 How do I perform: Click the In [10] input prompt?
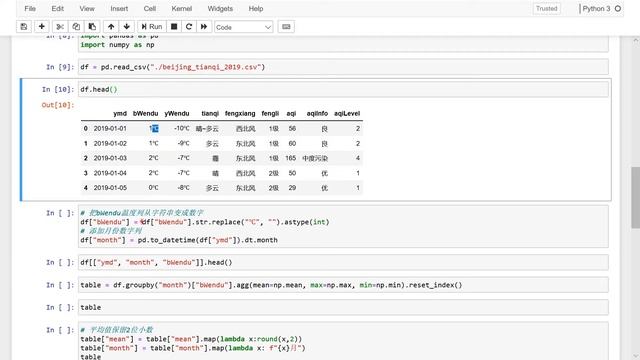click(58, 89)
